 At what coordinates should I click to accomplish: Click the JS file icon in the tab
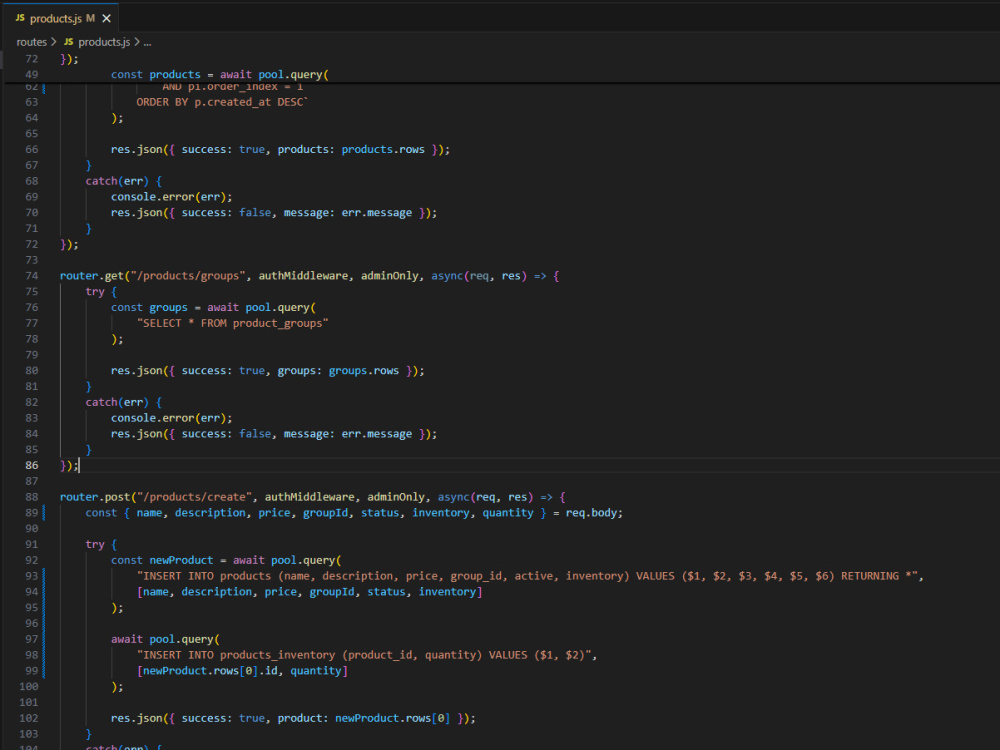pyautogui.click(x=20, y=18)
